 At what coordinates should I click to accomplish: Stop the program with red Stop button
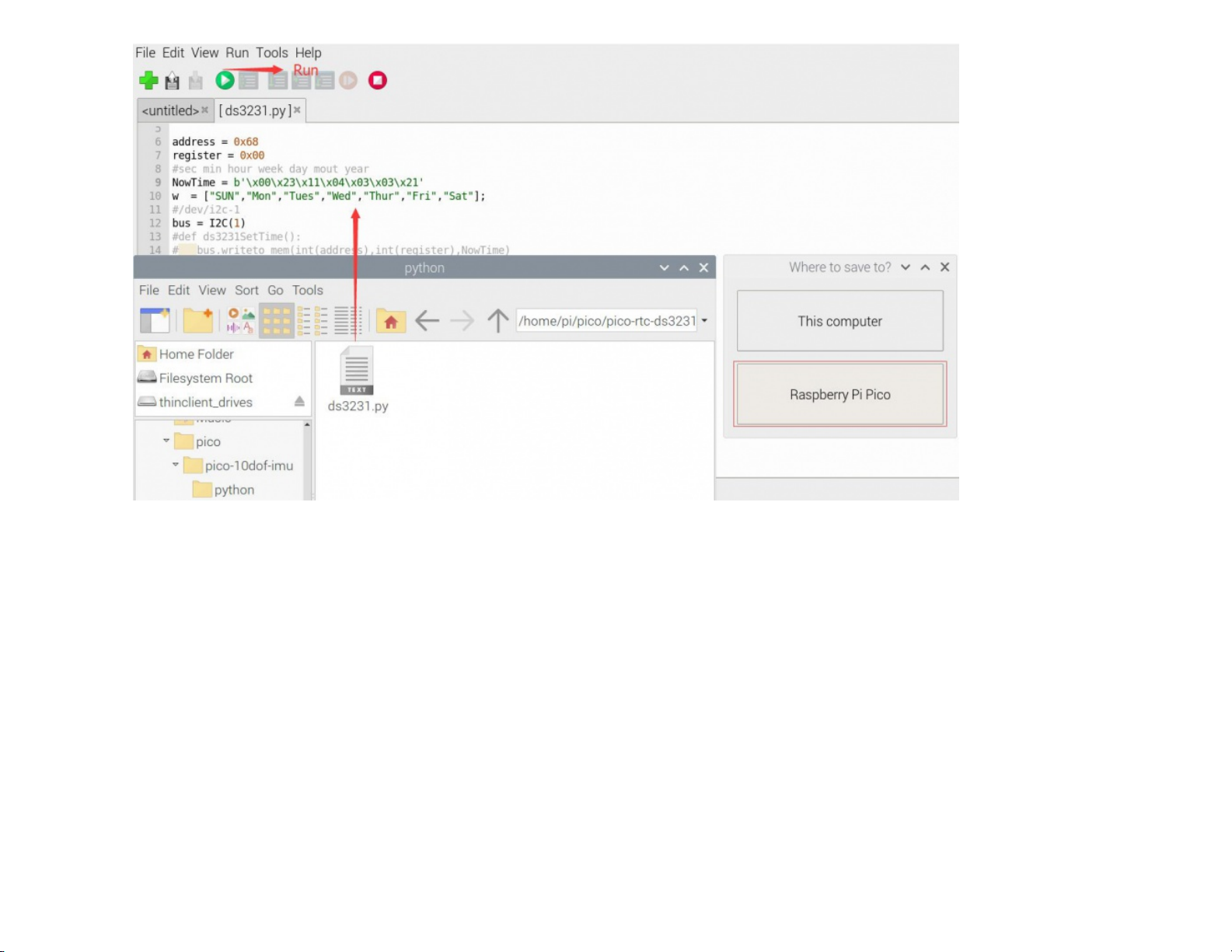tap(378, 80)
